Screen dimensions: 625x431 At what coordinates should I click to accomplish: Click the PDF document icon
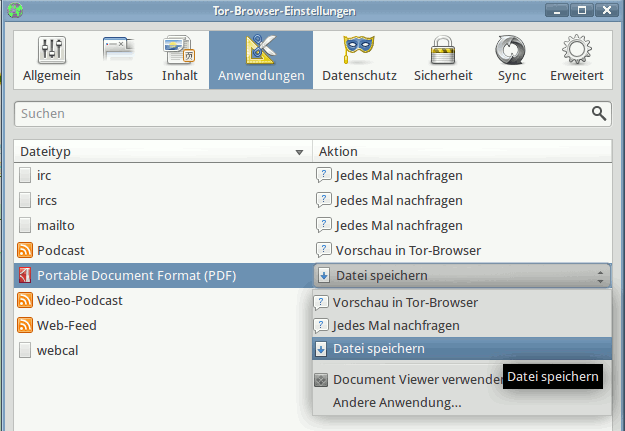(x=25, y=276)
